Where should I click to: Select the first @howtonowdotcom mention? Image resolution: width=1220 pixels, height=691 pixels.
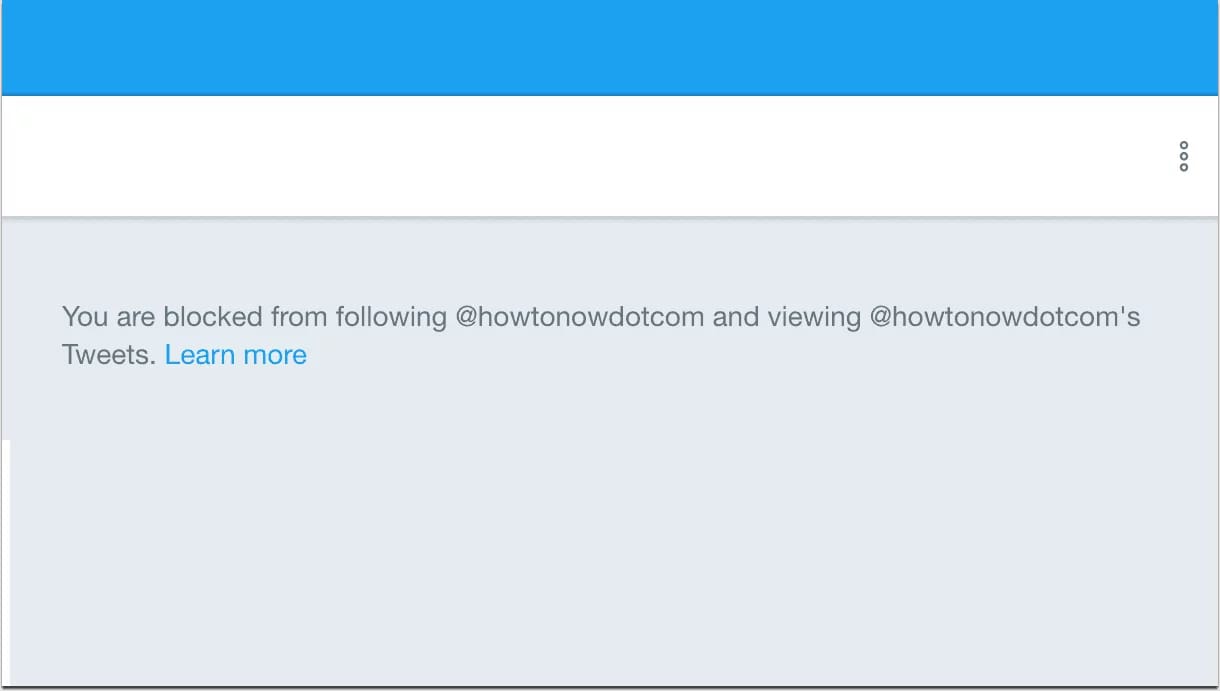coord(580,317)
